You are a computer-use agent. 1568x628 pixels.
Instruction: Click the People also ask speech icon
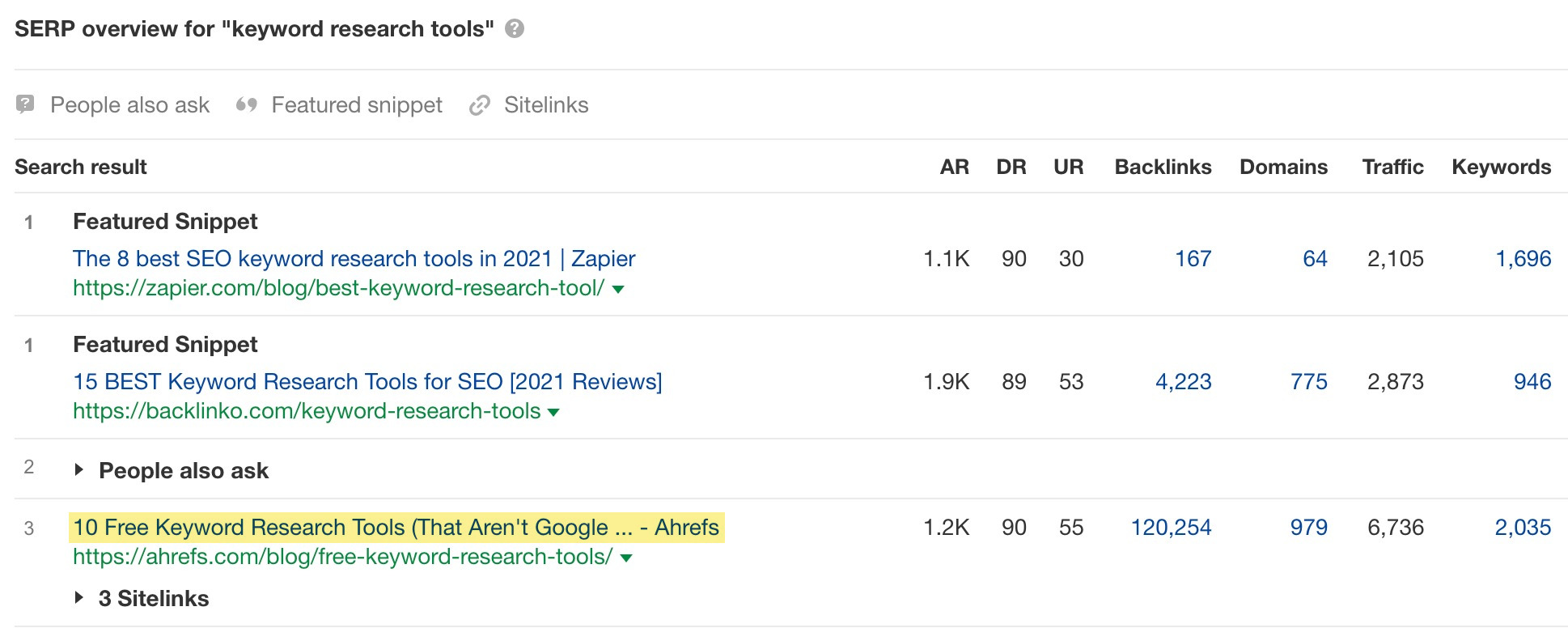26,104
